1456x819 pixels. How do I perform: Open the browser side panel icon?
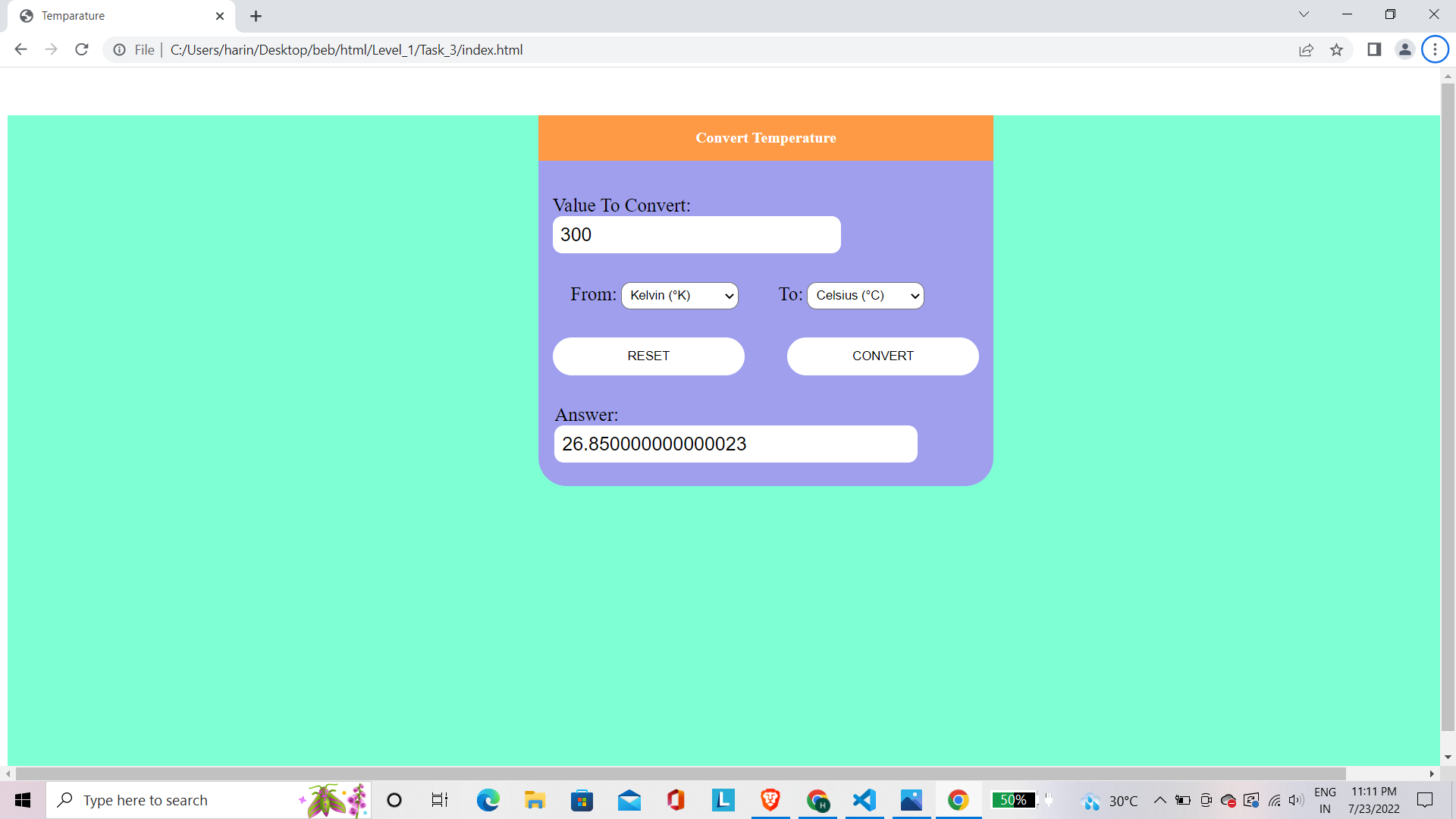coord(1373,49)
